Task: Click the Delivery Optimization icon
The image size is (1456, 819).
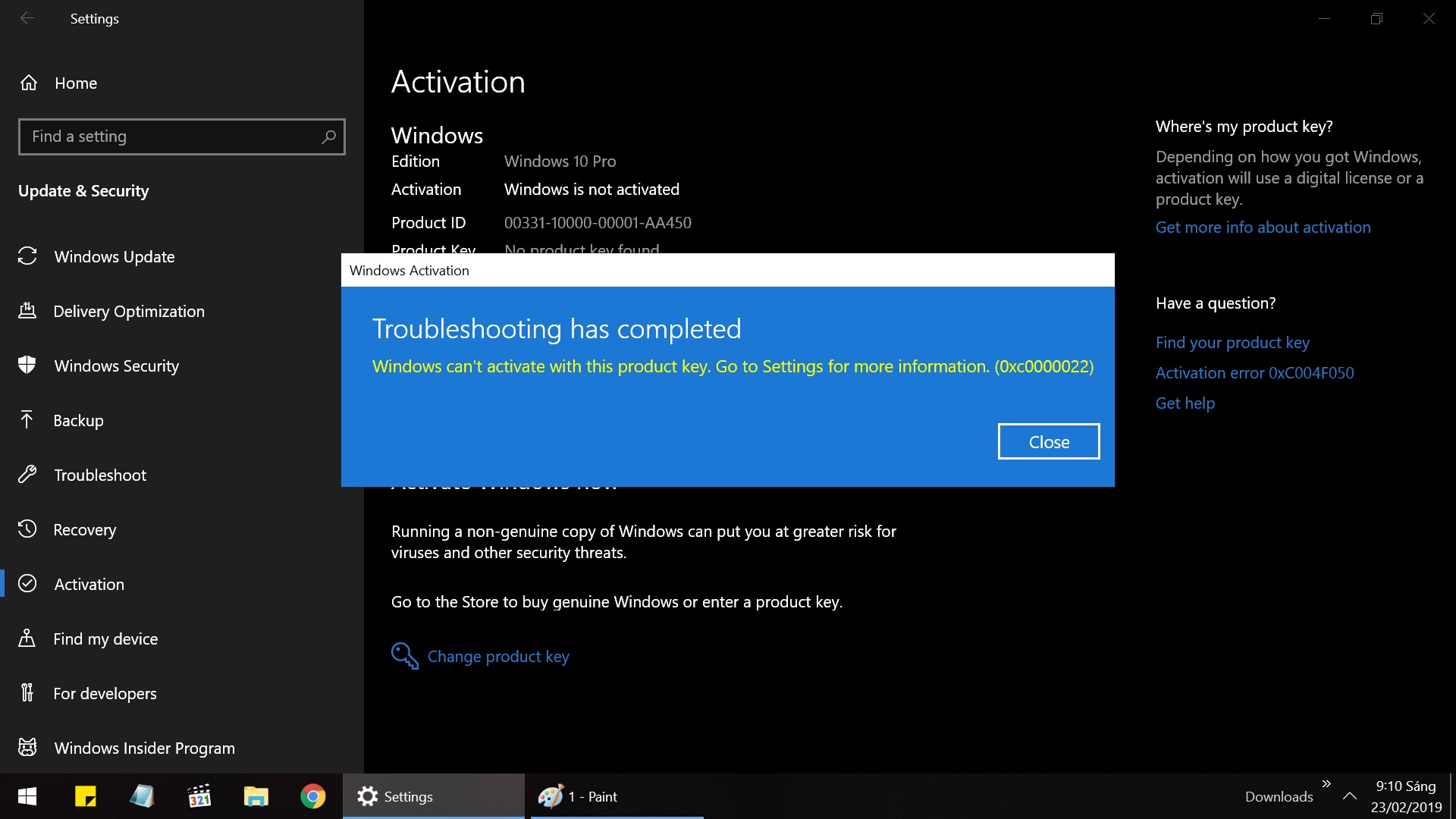Action: pos(27,311)
